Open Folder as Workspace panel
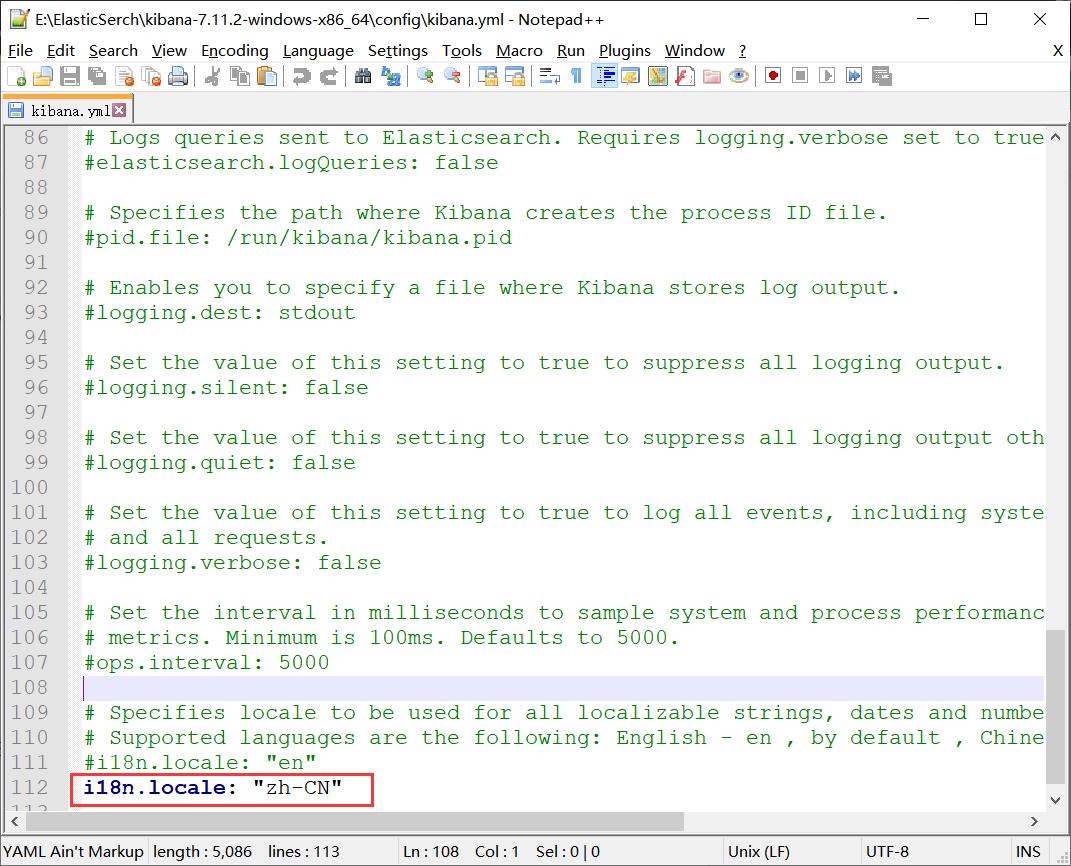This screenshot has height=866, width=1071. click(x=712, y=76)
